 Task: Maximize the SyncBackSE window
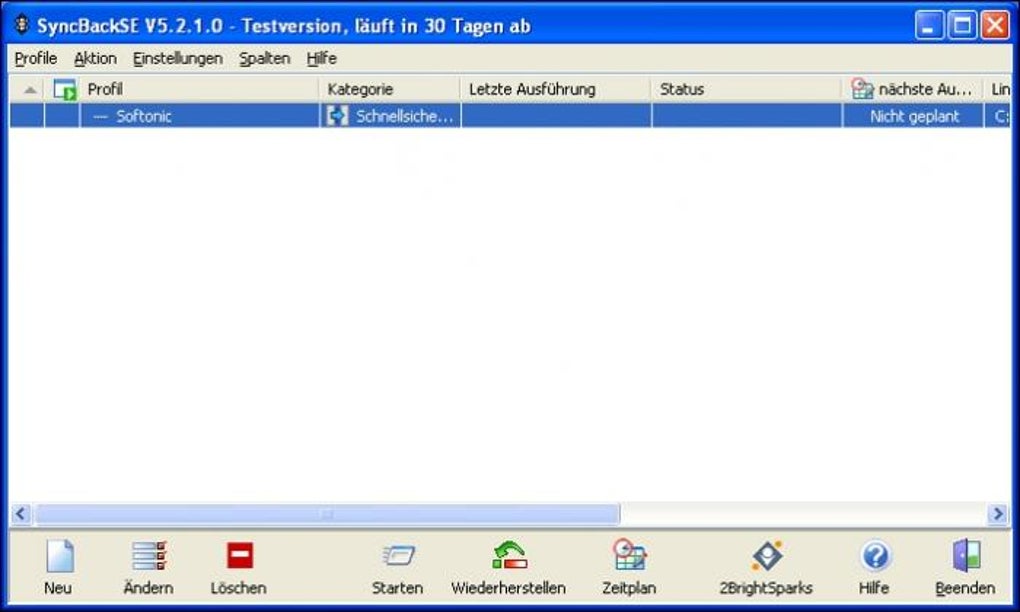pos(962,26)
